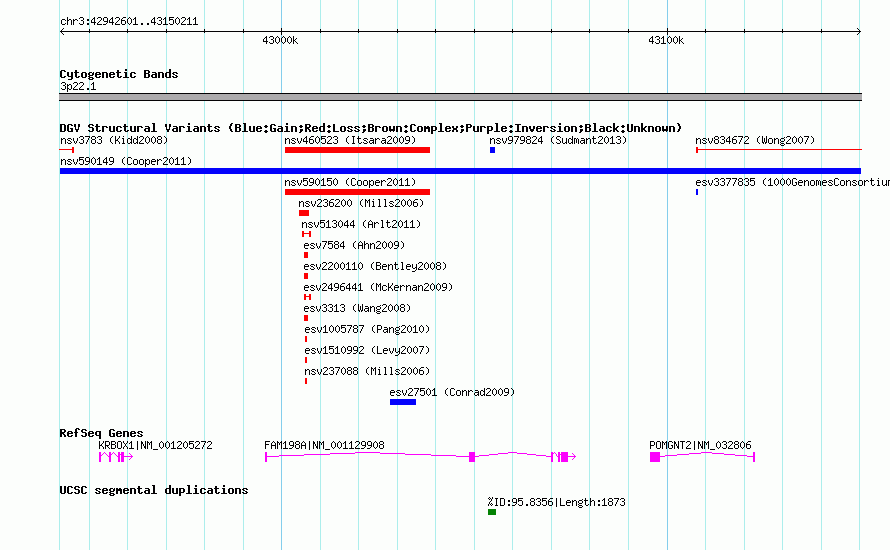890x550 pixels.
Task: Open the esv1005787 (Pang2010) label
Action: tap(367, 329)
